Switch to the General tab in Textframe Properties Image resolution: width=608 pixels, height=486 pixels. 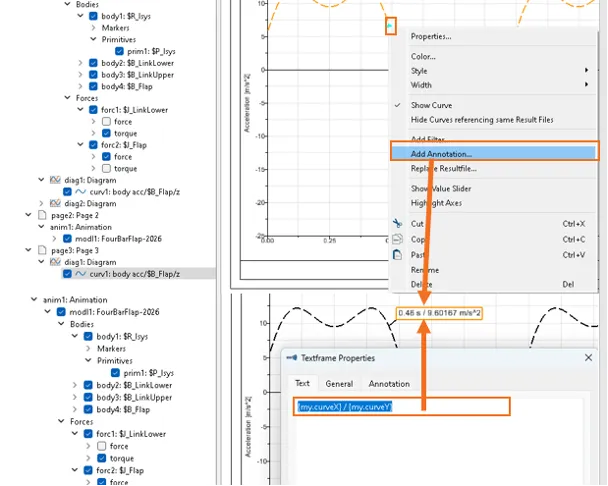pyautogui.click(x=339, y=384)
